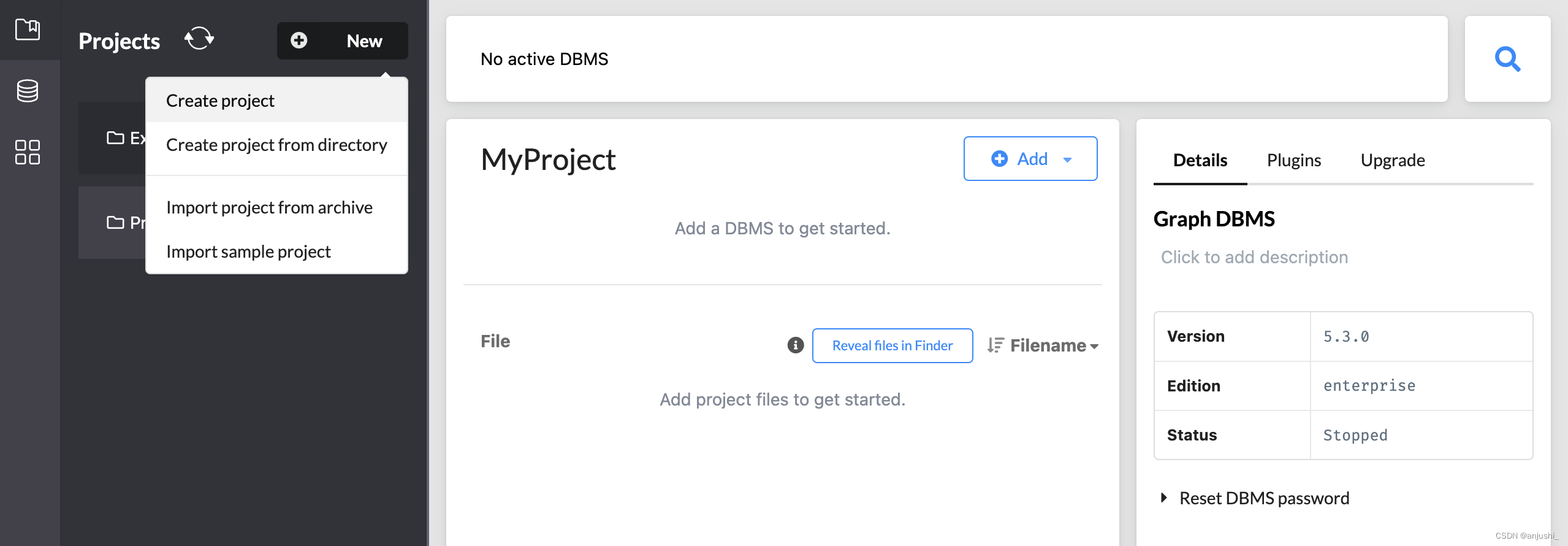The width and height of the screenshot is (1568, 546).
Task: Choose Import sample project
Action: [x=248, y=252]
